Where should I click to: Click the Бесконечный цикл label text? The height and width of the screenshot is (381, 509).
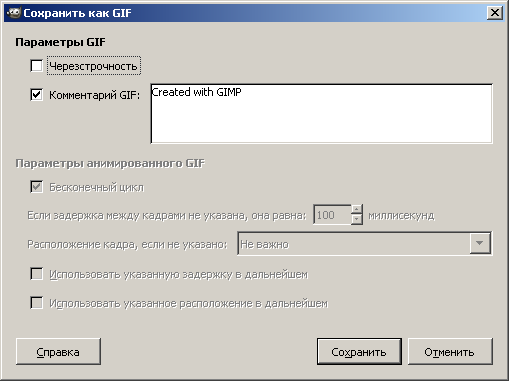point(97,187)
